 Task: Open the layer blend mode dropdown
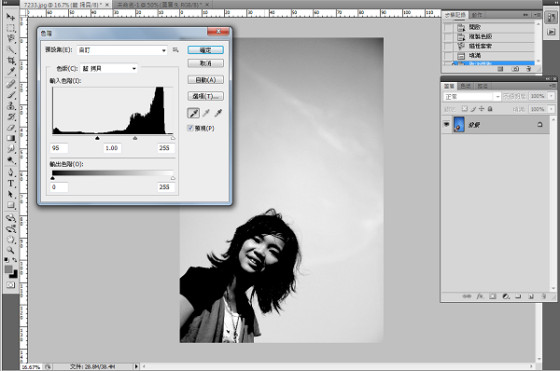point(472,96)
